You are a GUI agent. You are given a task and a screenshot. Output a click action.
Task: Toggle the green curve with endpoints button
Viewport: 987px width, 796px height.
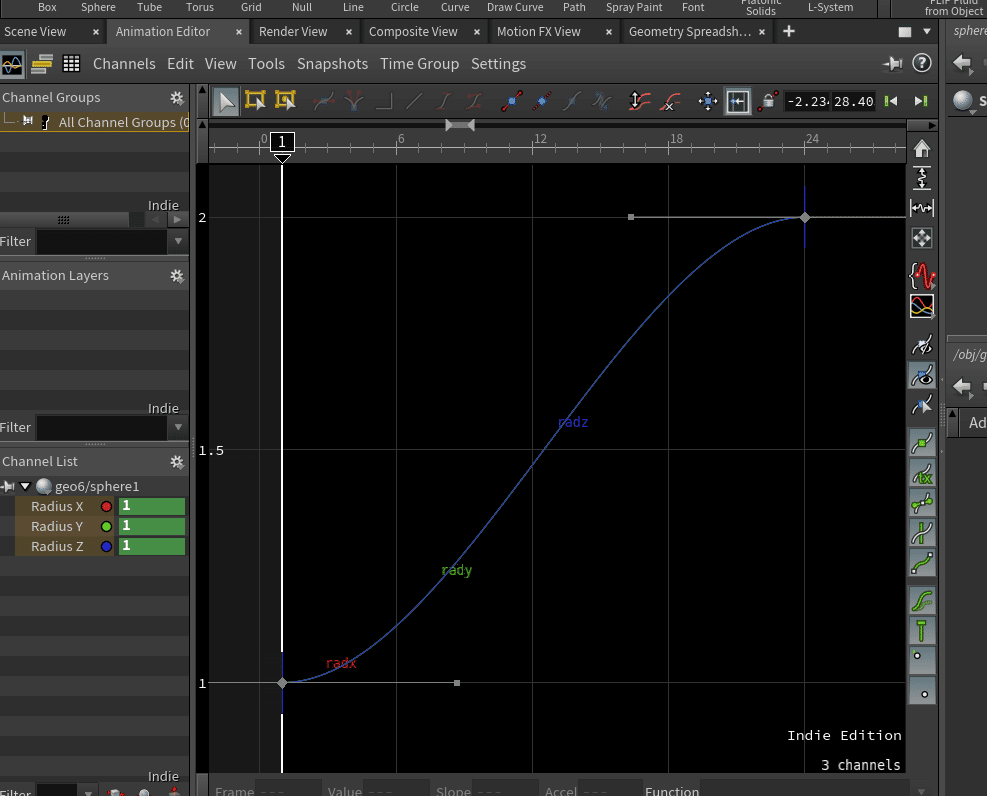(922, 564)
